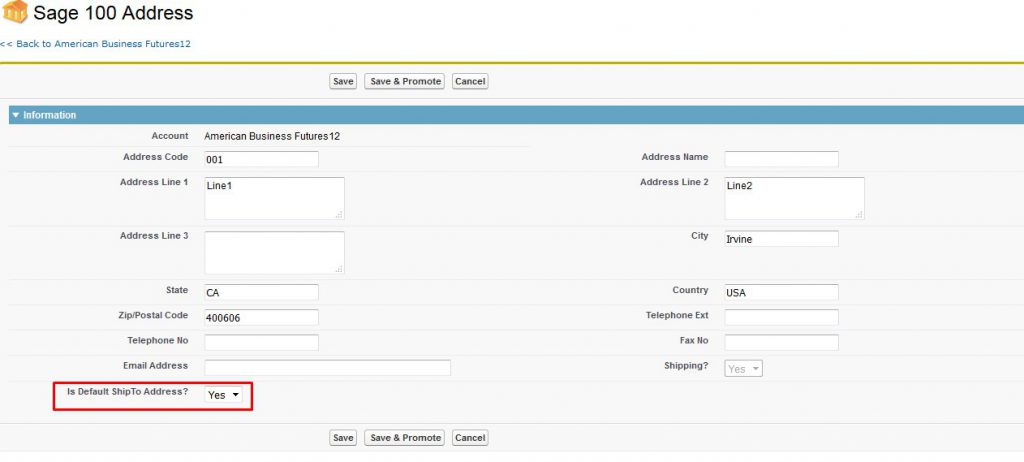Click the Address Line 3 text area
1024x462 pixels.
274,252
